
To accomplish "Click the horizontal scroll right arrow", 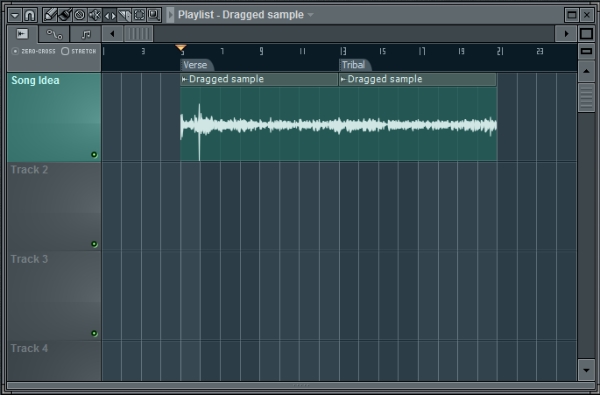I will (566, 34).
